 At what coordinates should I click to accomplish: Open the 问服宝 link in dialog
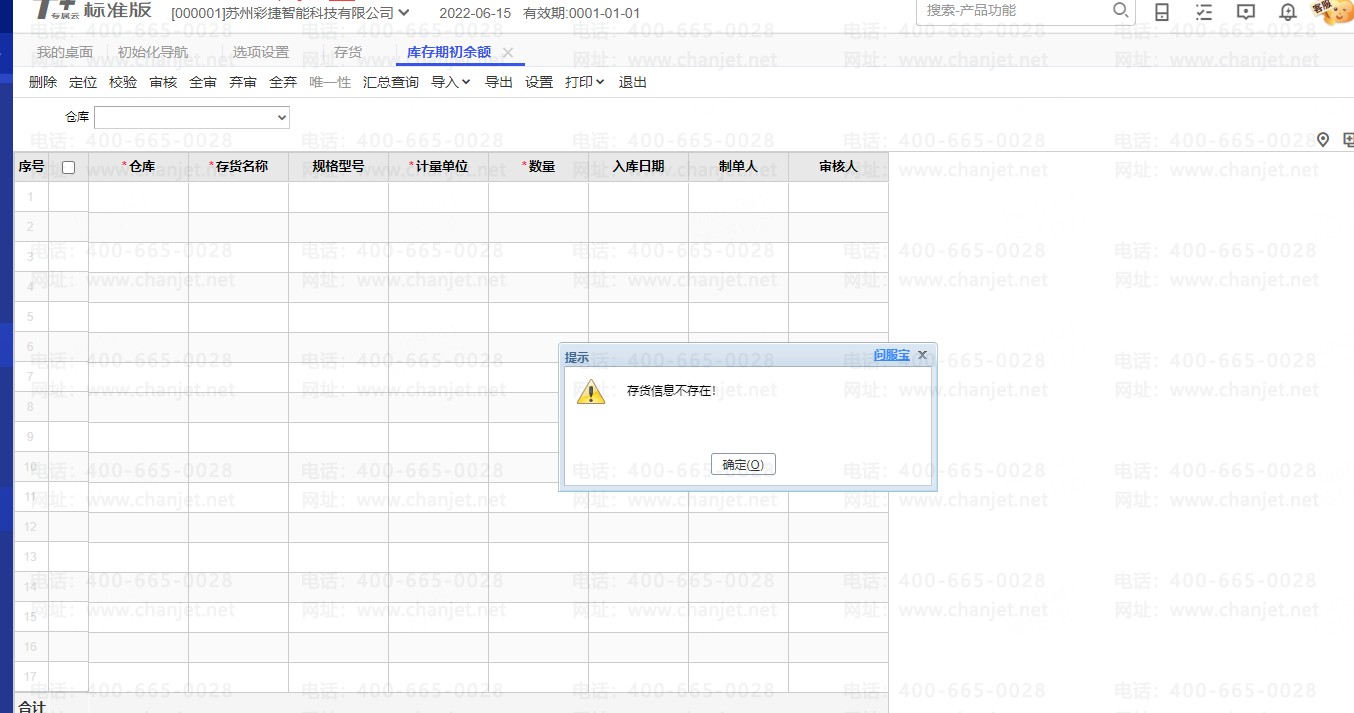coord(891,355)
